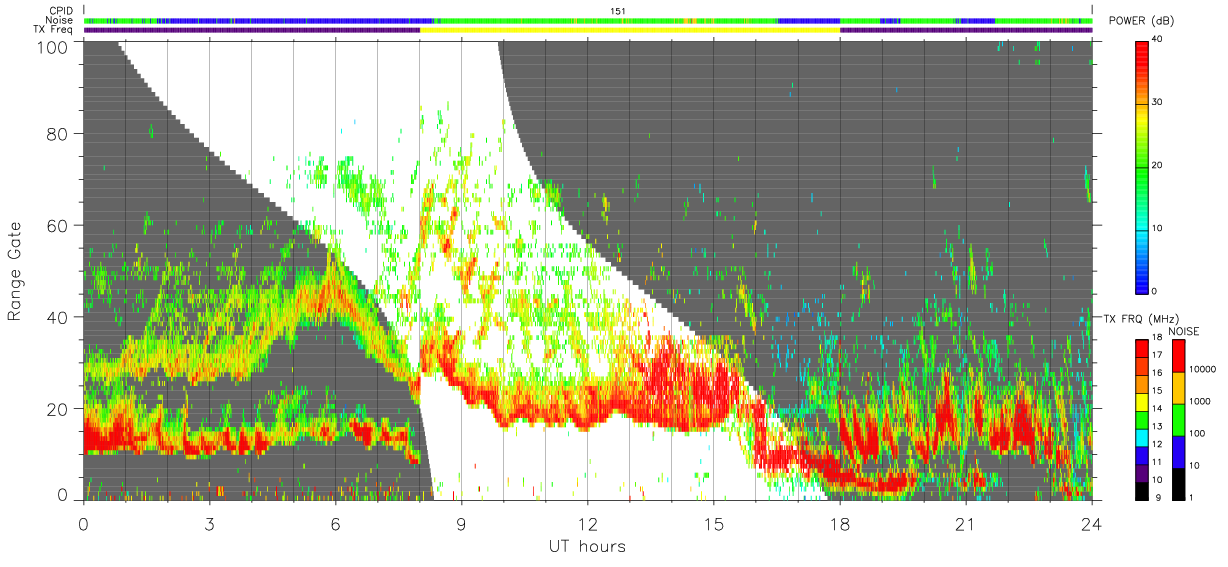Click the "Noise" row label at top left
This screenshot has height=567, width=1228.
click(60, 20)
